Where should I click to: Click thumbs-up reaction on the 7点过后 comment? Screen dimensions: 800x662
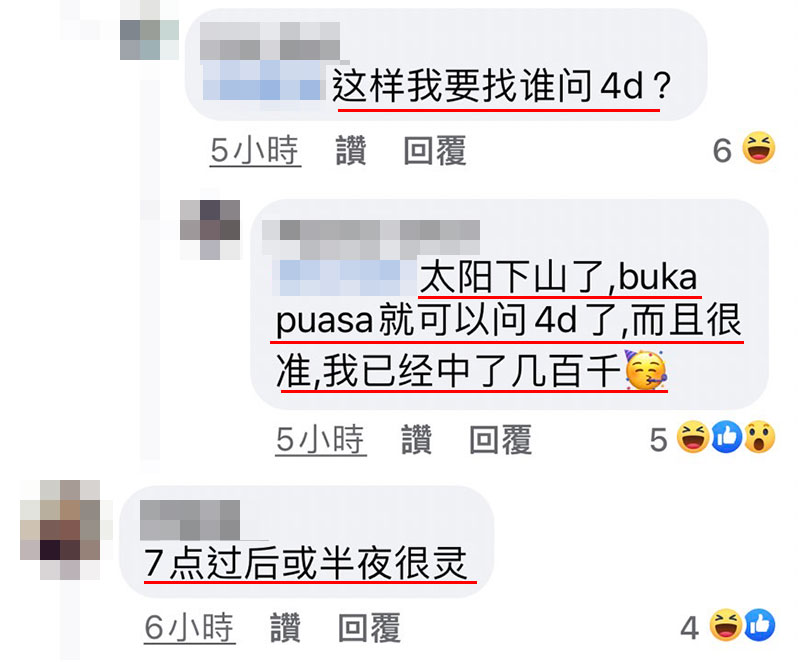[760, 625]
